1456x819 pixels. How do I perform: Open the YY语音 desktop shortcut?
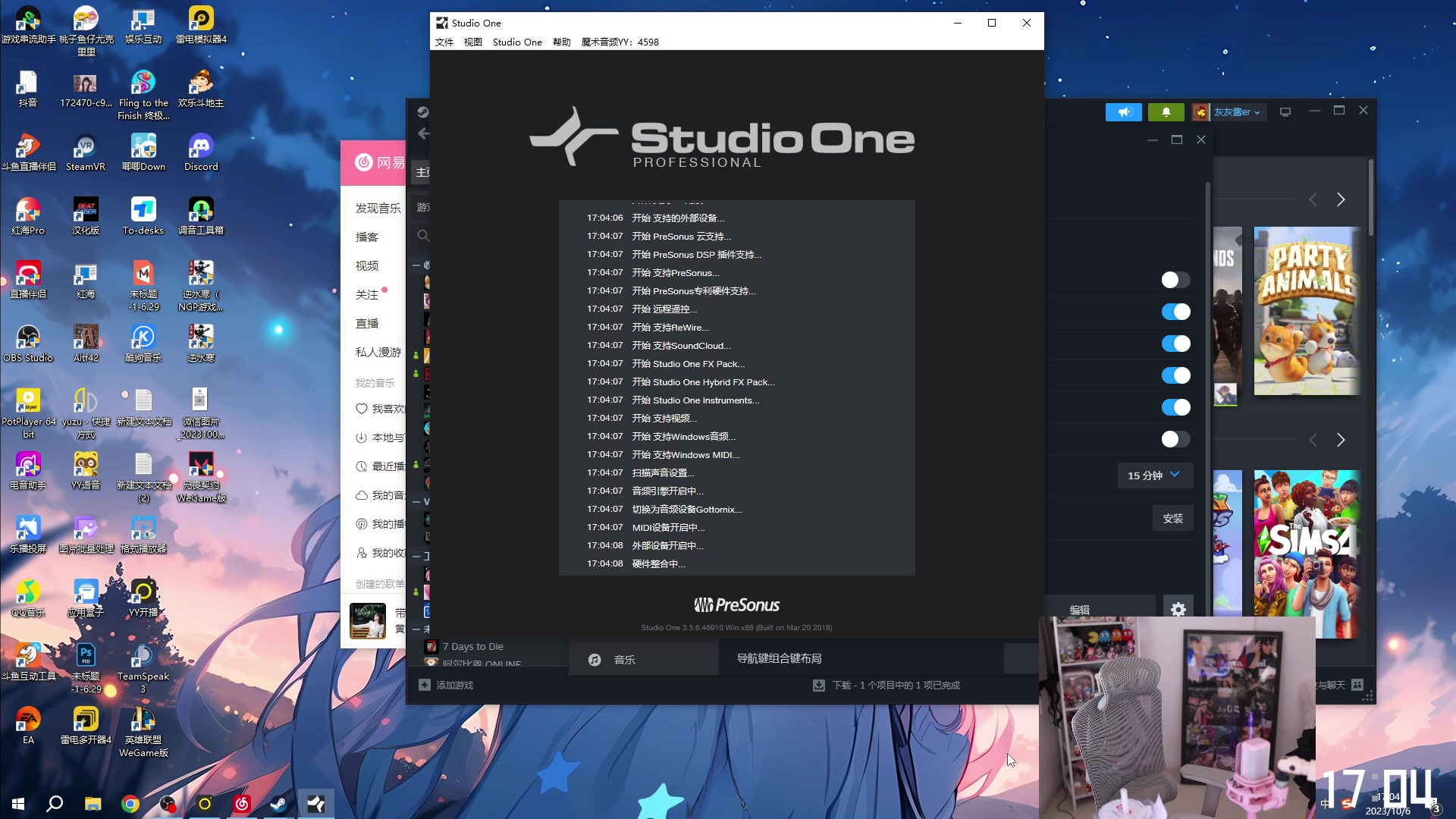pyautogui.click(x=86, y=470)
